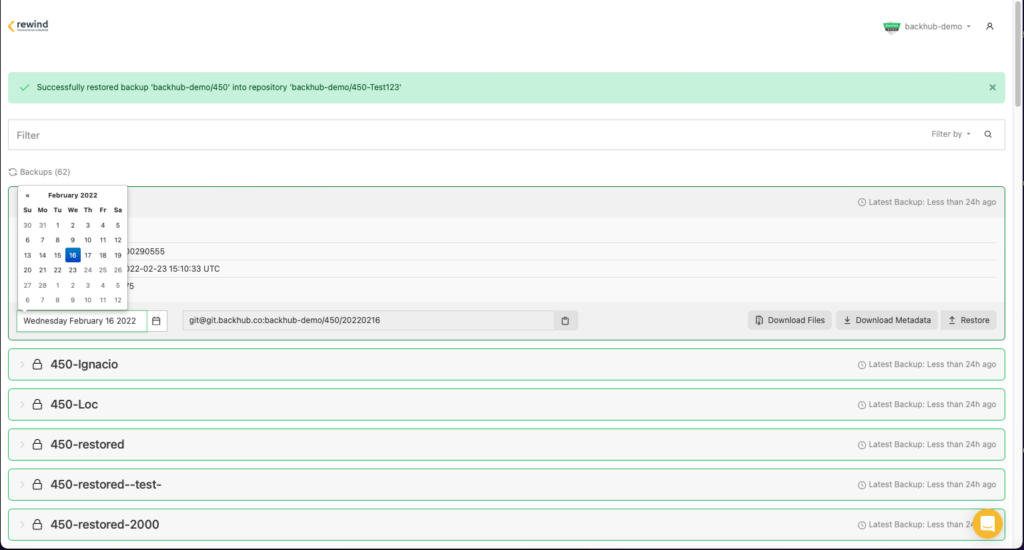Click the February 2022 calendar header
The width and height of the screenshot is (1024, 550).
coord(72,195)
